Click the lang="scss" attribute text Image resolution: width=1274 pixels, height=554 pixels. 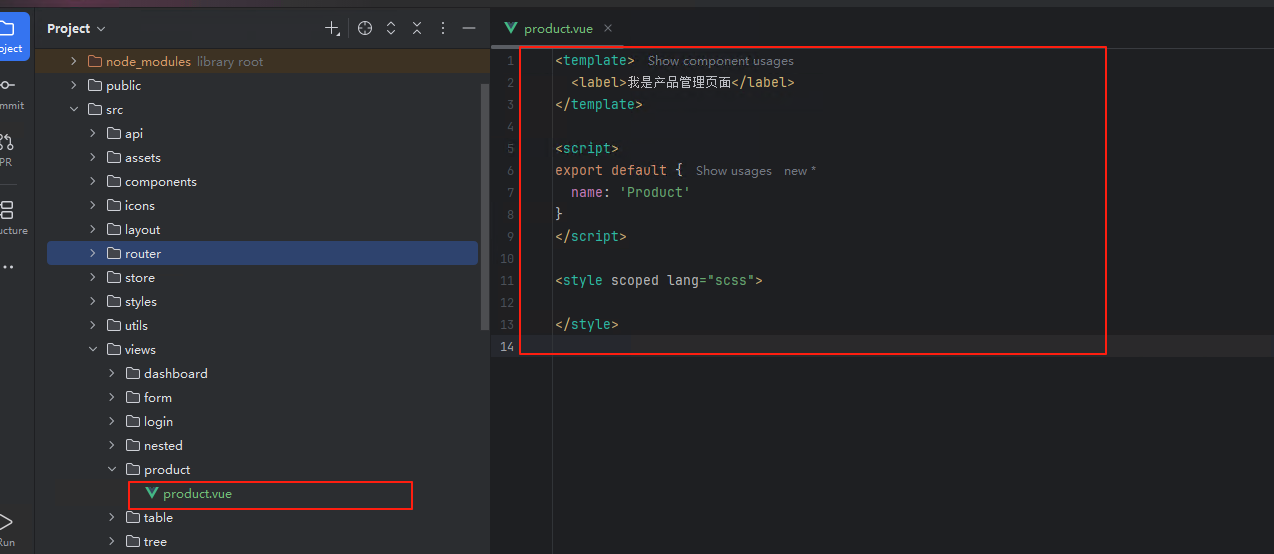(x=710, y=281)
